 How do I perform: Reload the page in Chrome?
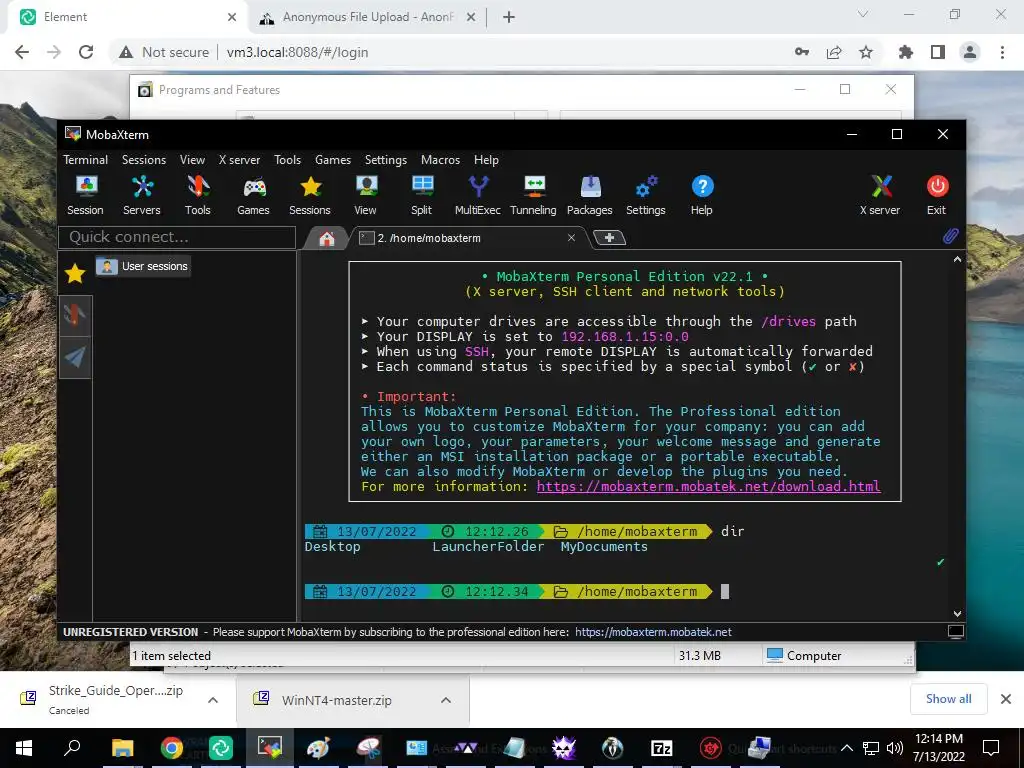86,52
